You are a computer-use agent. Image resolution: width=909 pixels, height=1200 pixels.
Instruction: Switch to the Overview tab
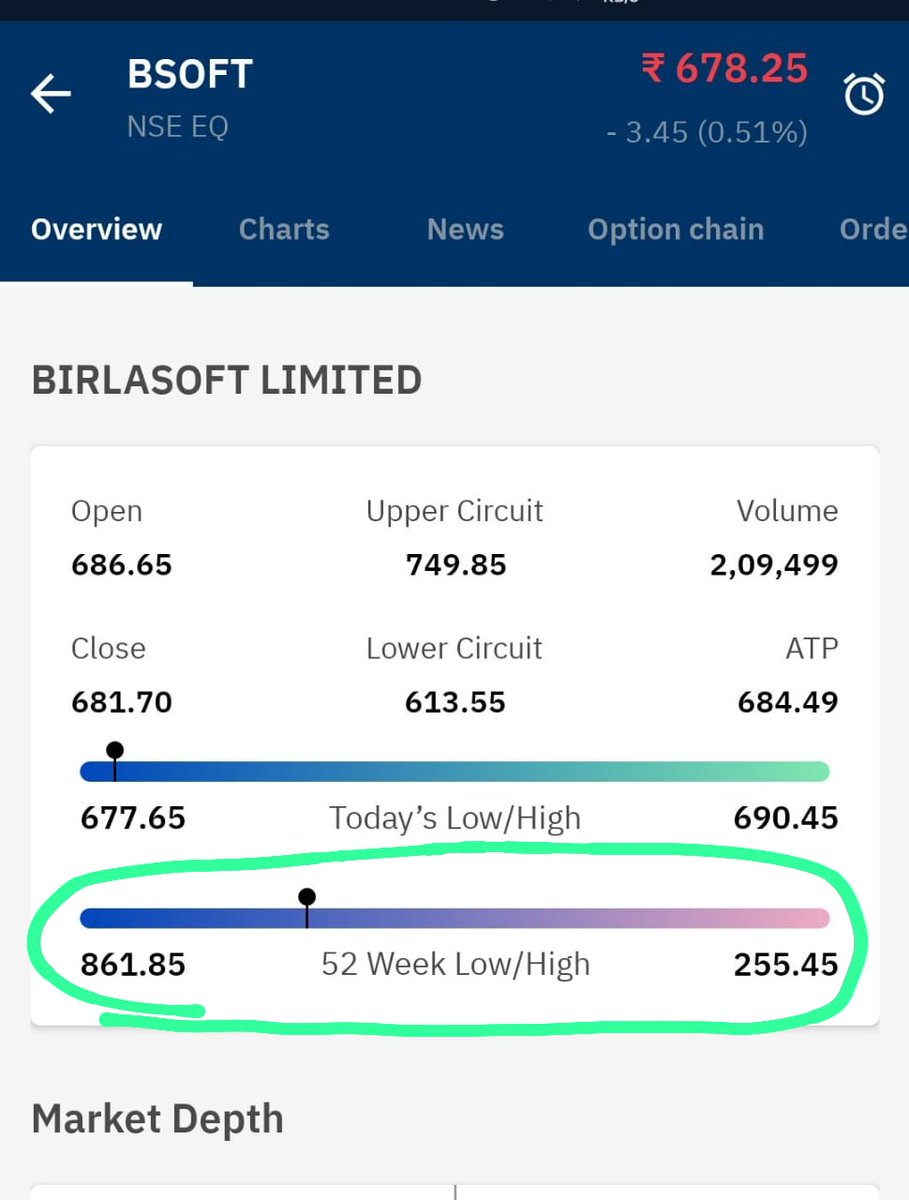[96, 229]
